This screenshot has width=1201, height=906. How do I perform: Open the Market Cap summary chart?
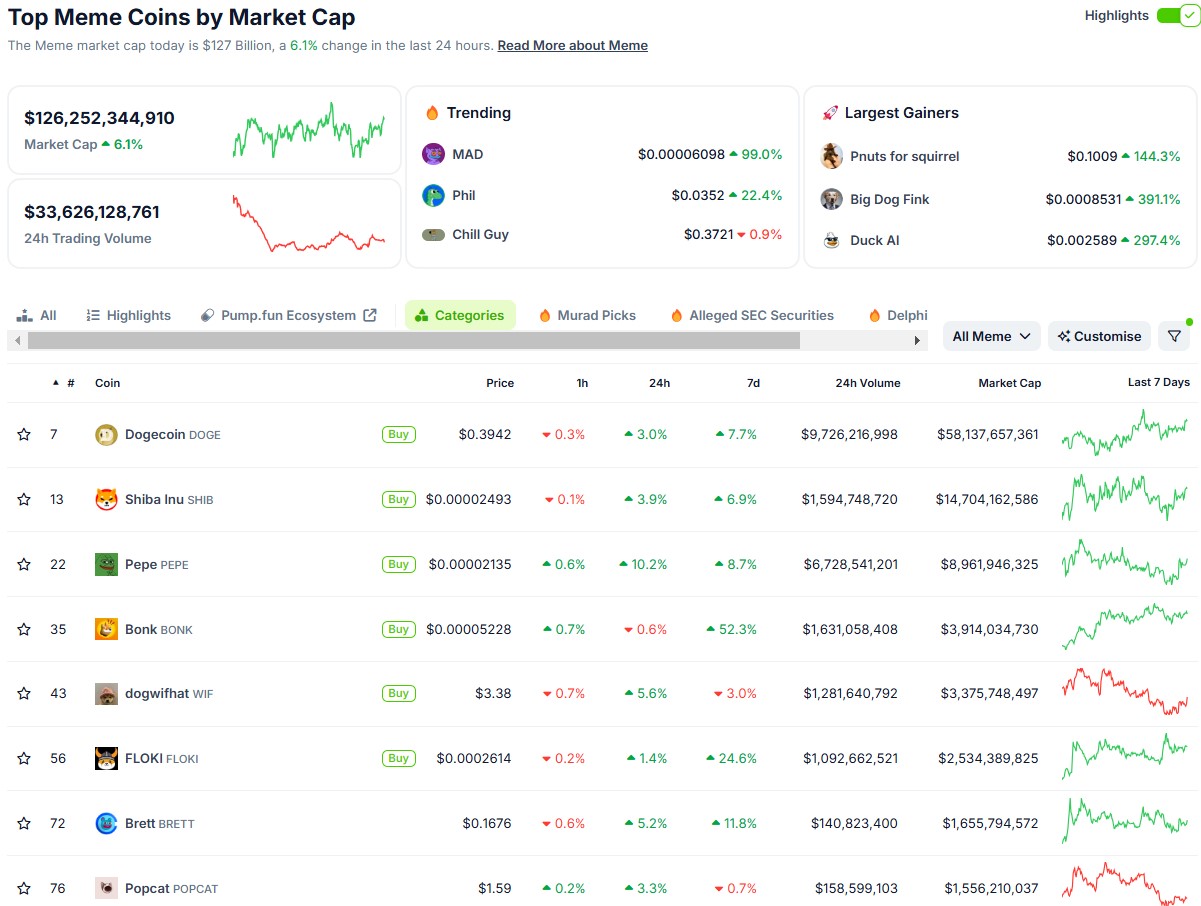(308, 130)
